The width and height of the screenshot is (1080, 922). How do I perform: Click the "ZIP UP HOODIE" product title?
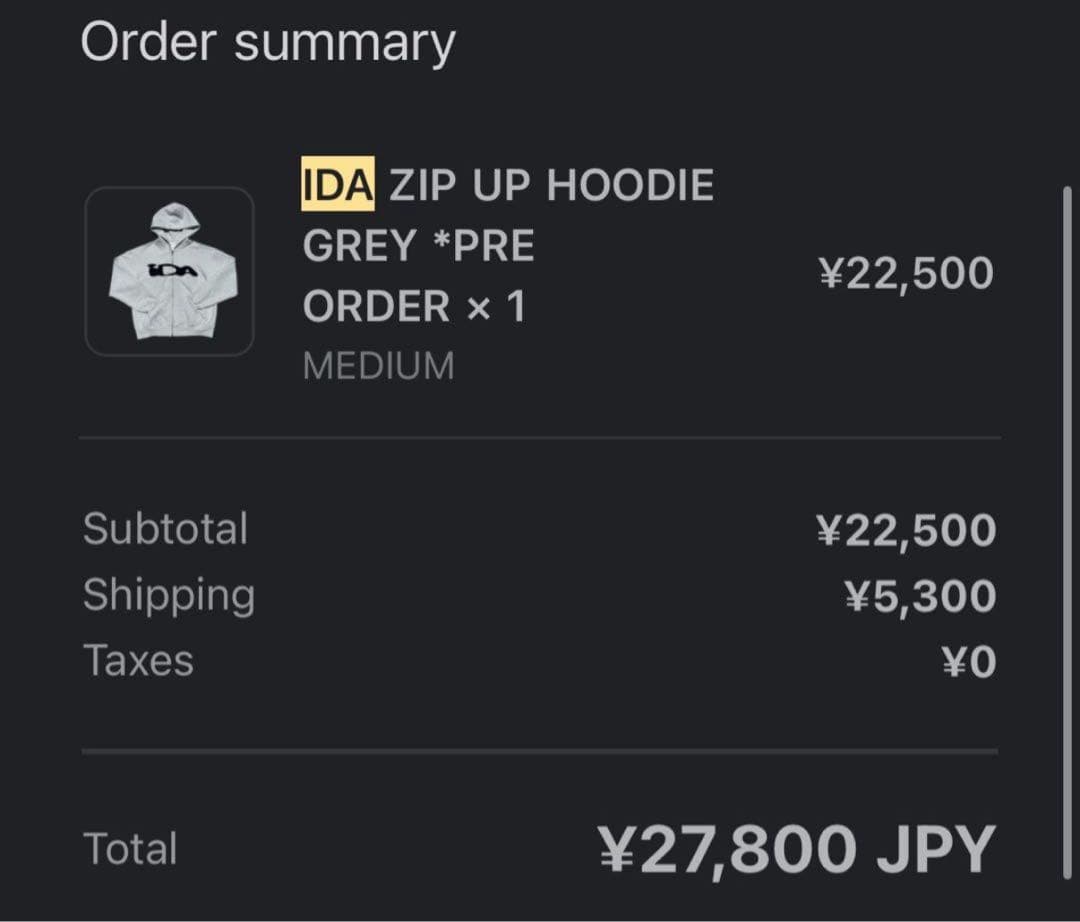click(551, 185)
